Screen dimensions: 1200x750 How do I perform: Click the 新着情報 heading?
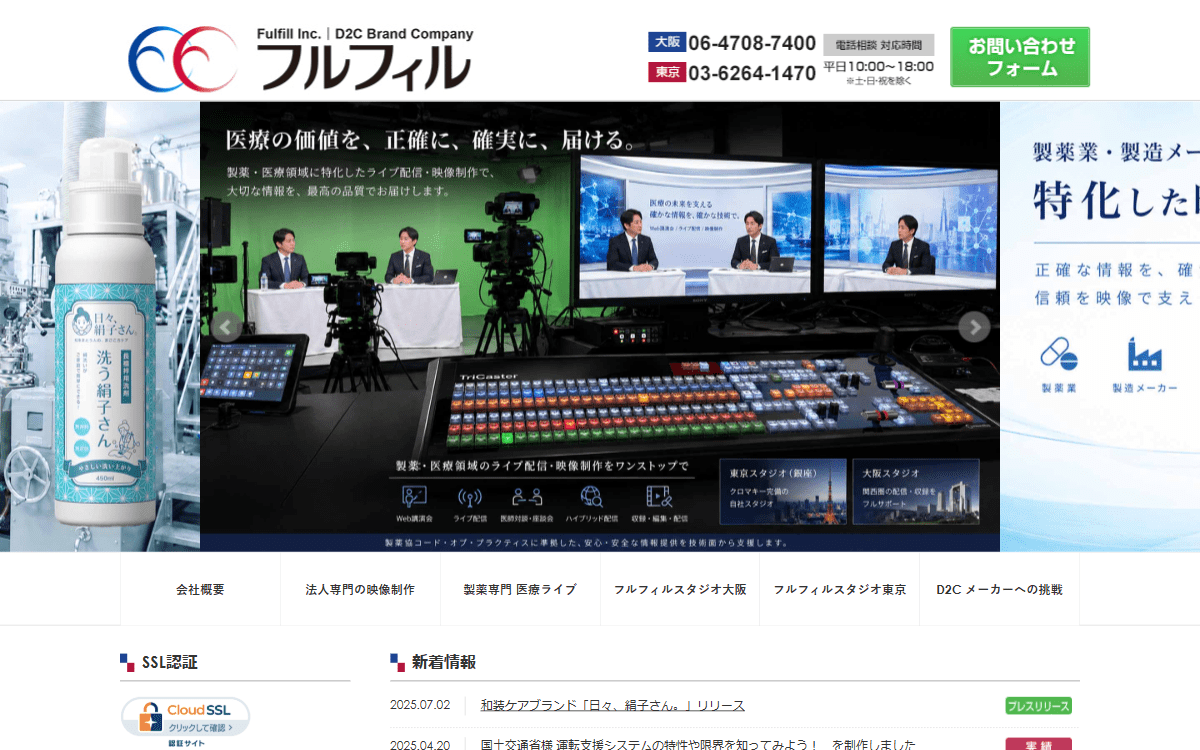pos(444,662)
